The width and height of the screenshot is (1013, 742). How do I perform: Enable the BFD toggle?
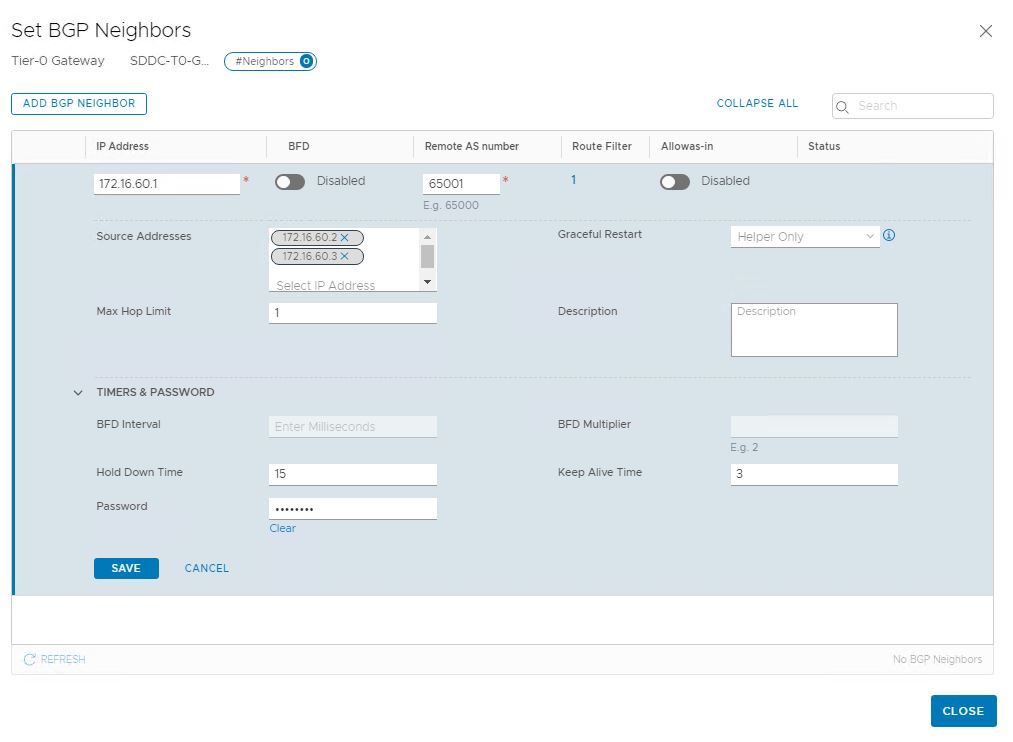289,182
